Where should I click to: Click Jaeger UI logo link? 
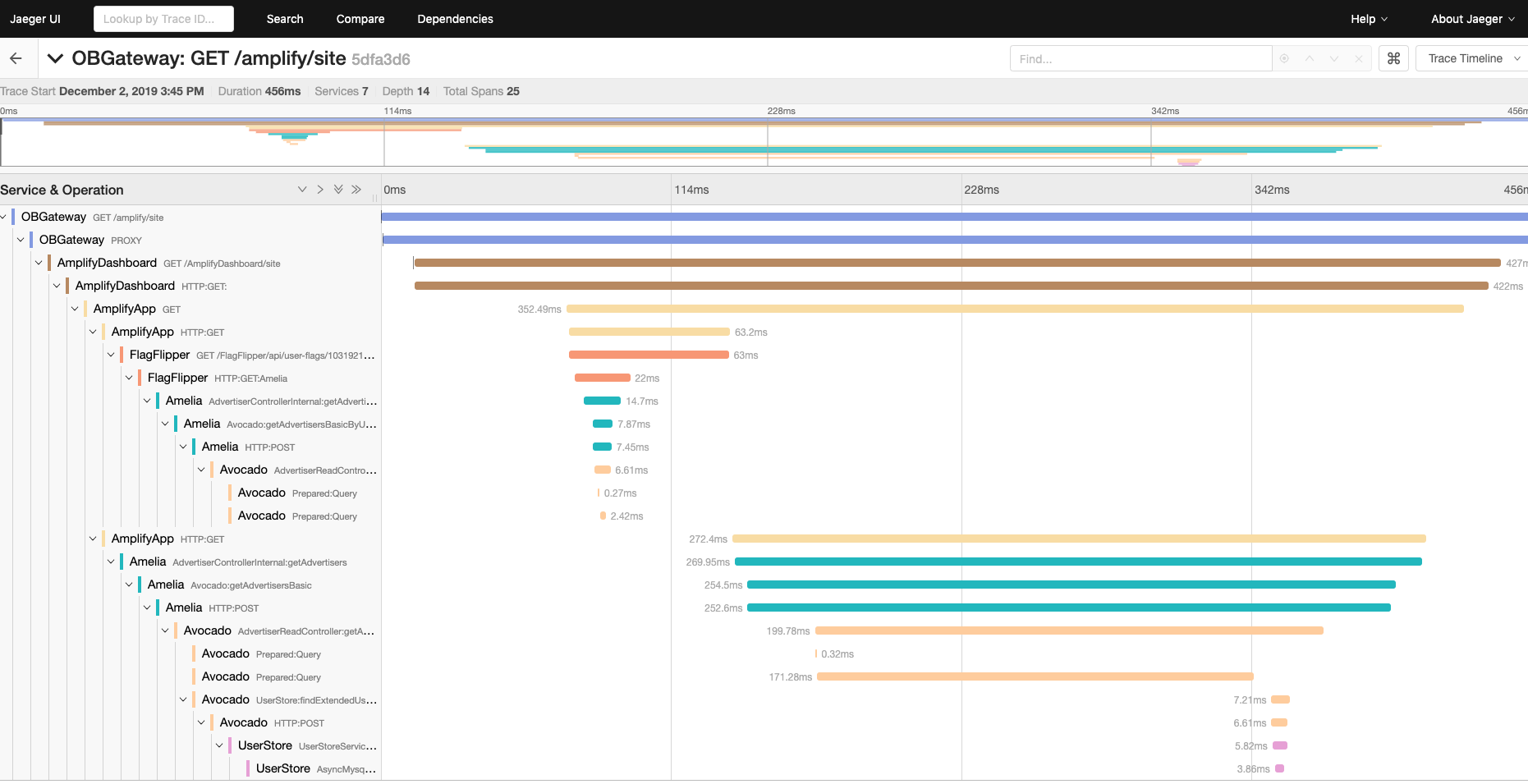[x=35, y=19]
